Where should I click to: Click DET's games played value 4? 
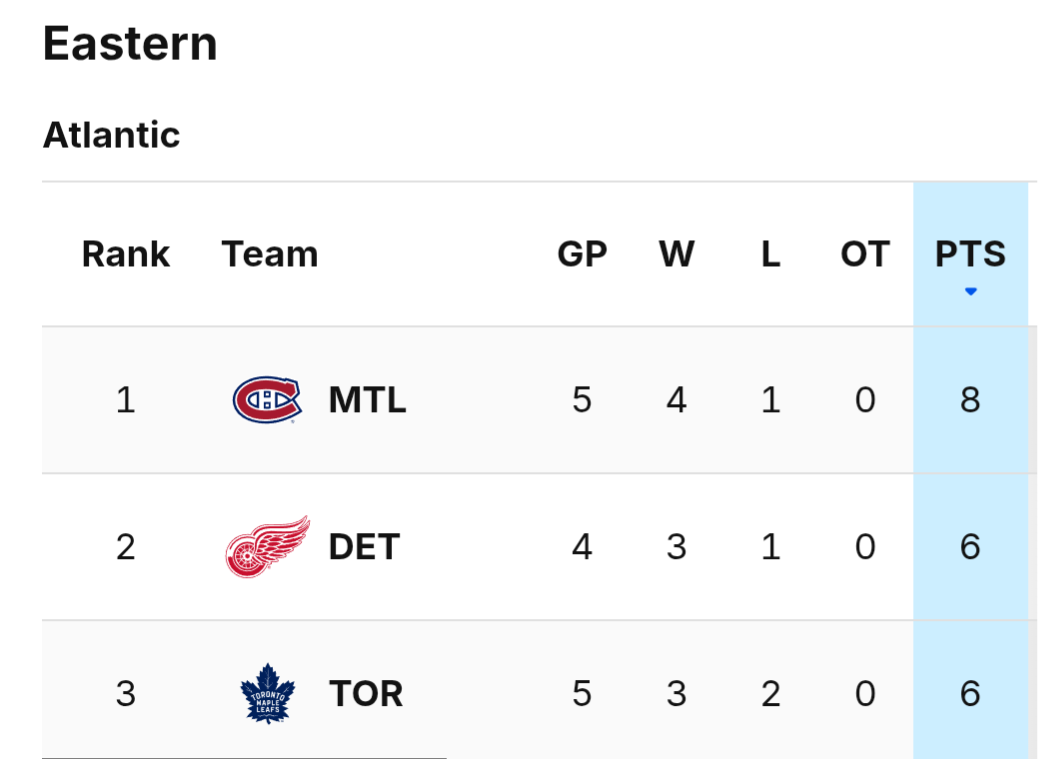click(582, 547)
